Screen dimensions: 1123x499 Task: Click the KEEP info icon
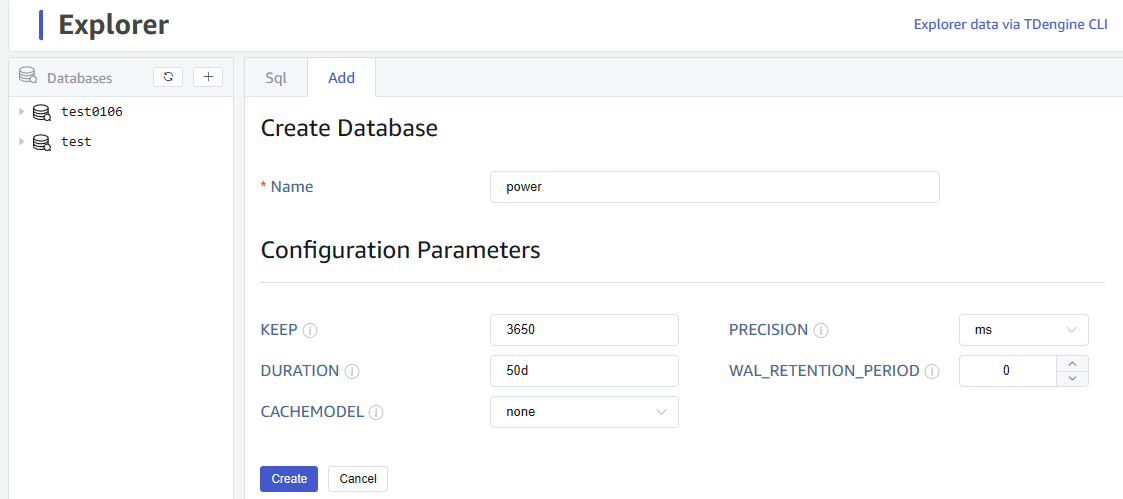(310, 330)
